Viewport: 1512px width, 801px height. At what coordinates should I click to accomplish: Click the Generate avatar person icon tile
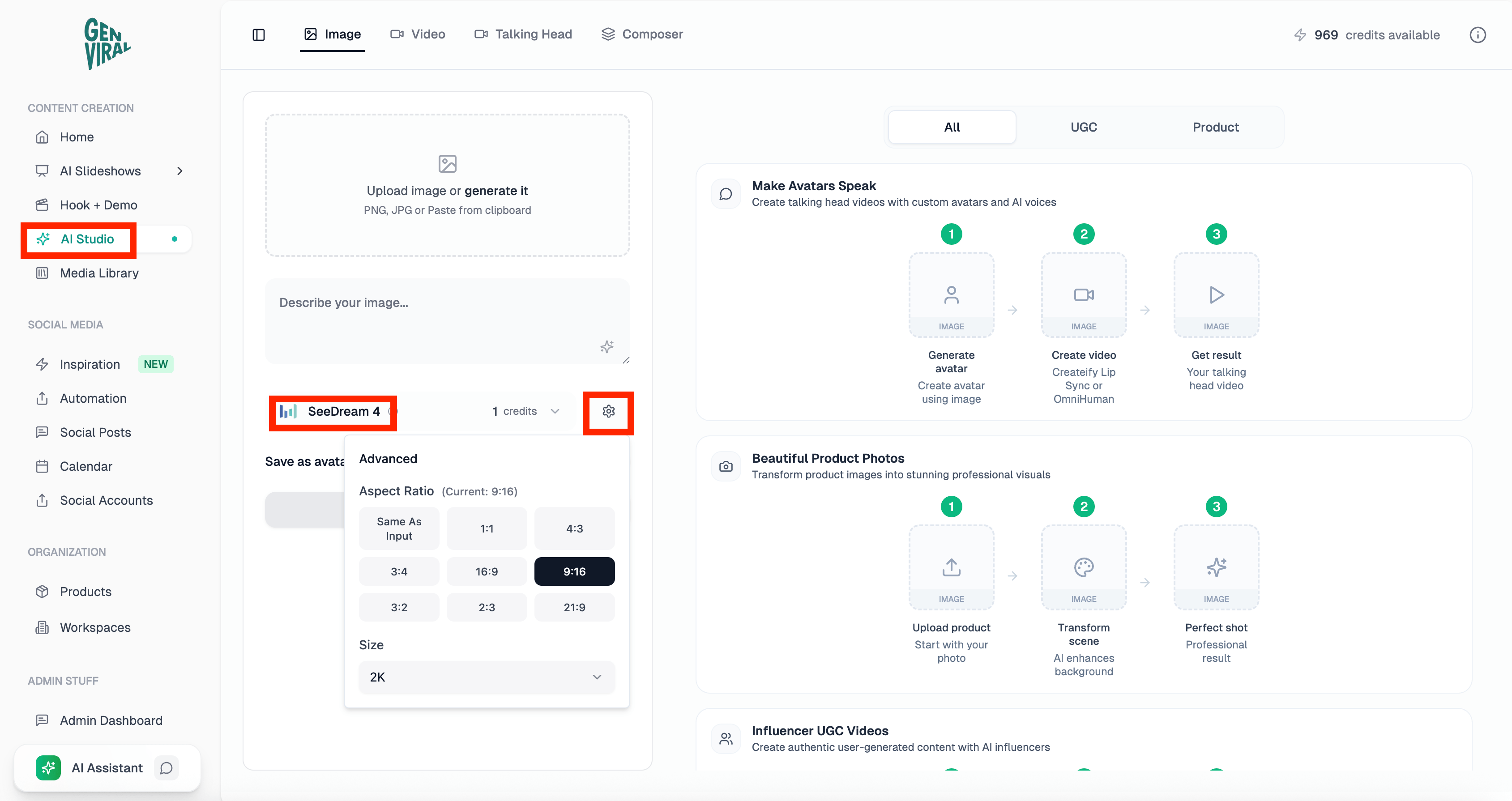951,294
